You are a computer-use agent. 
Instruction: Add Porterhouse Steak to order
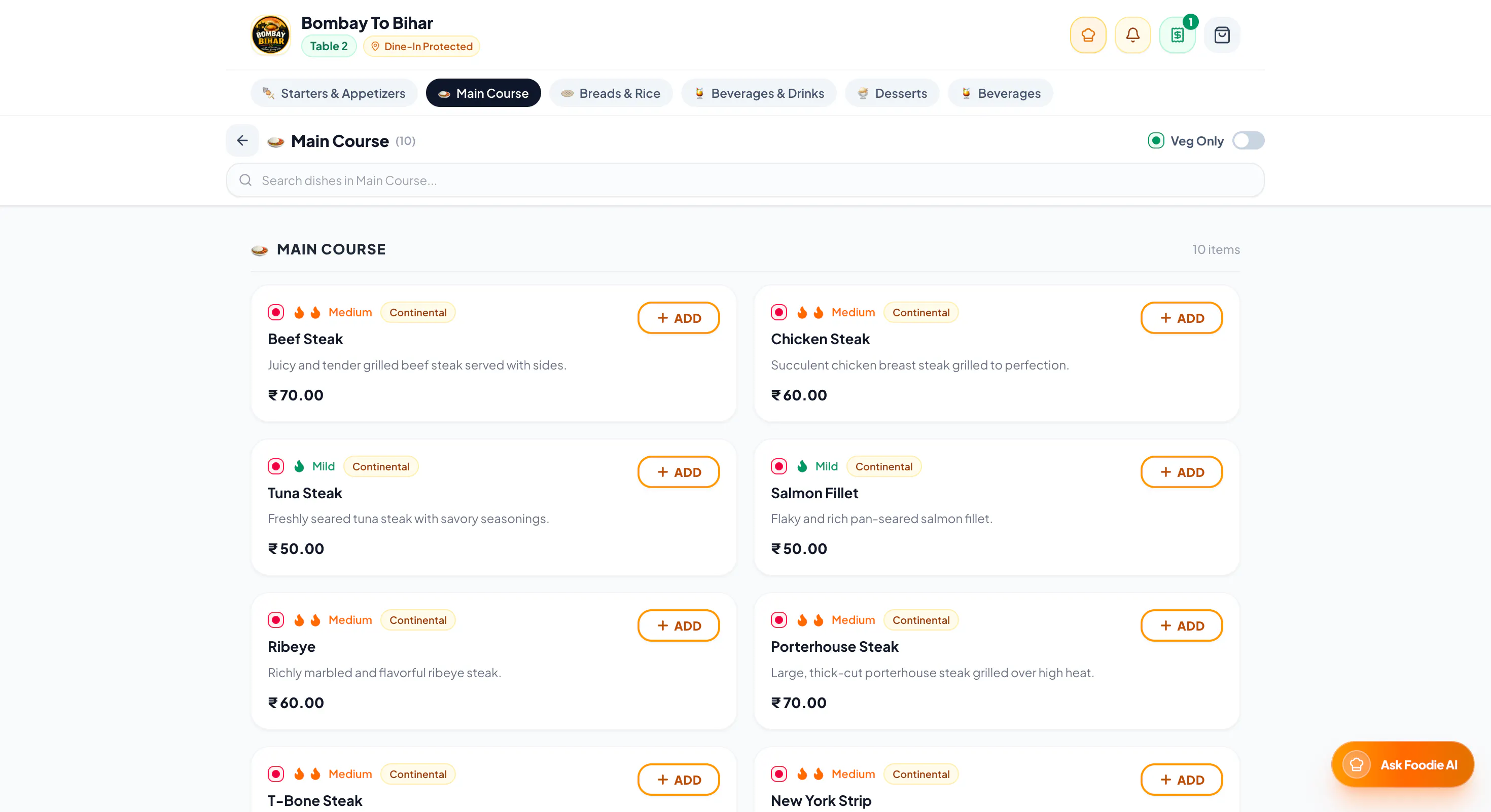coord(1181,626)
